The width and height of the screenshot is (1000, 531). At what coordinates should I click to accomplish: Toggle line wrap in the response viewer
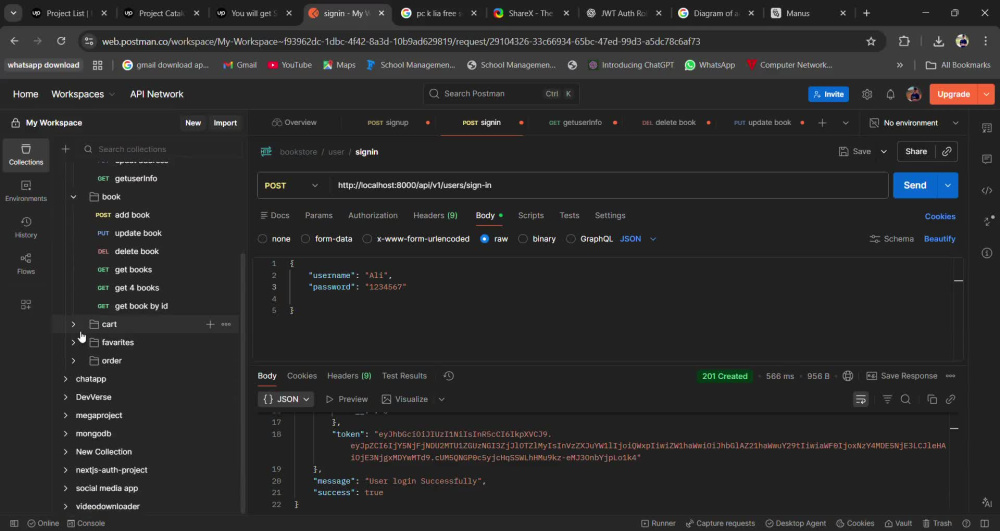[x=860, y=399]
